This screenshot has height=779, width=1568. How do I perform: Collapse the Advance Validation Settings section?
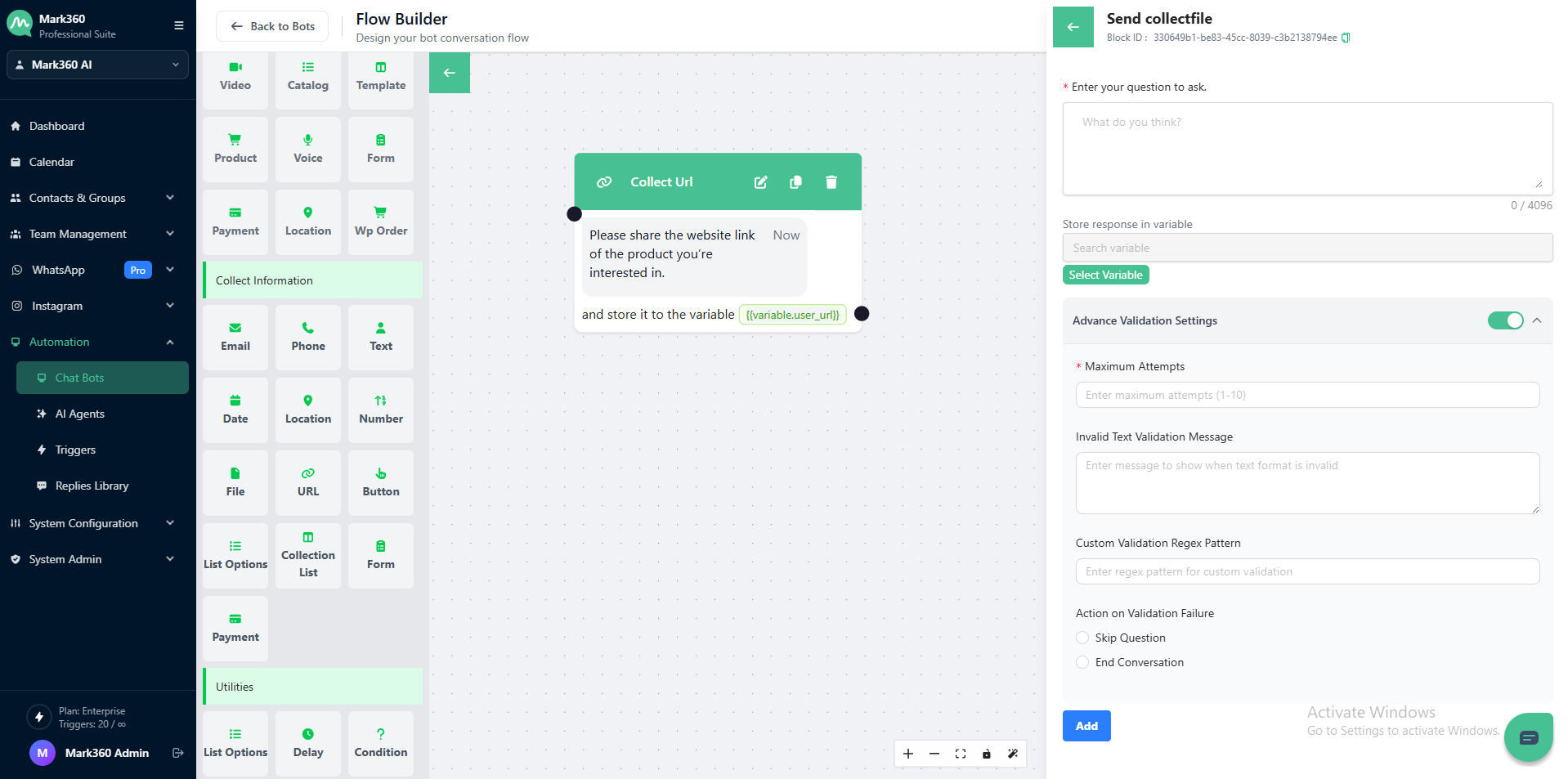pos(1537,320)
